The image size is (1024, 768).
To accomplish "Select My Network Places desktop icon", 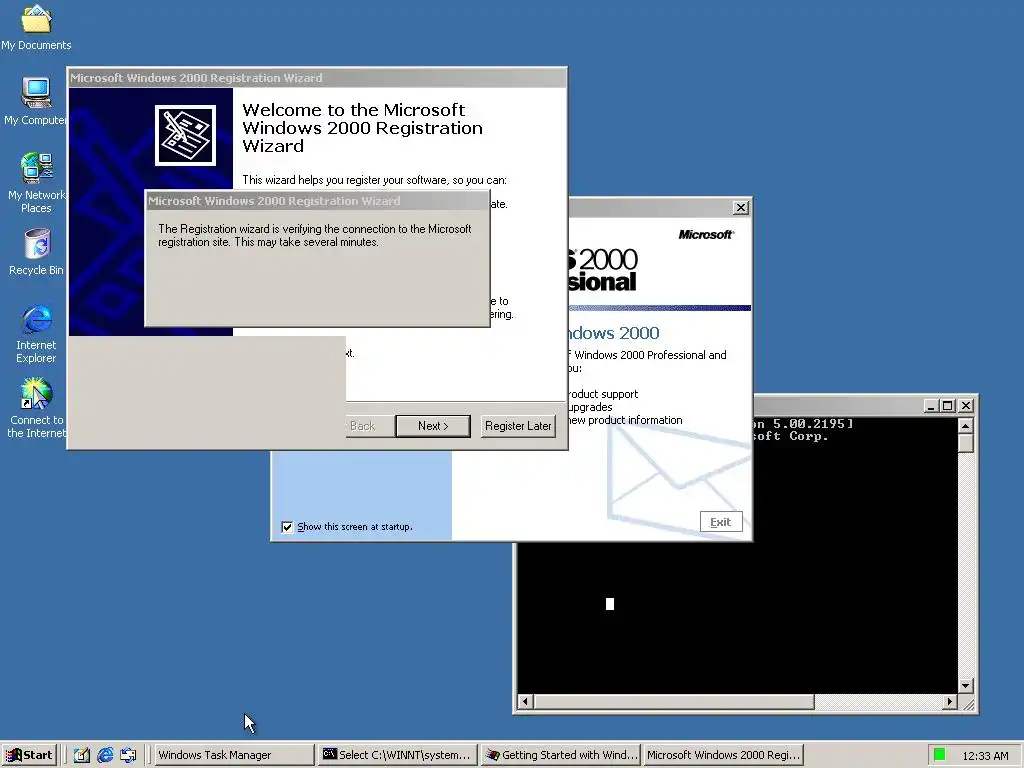I will coord(36,182).
